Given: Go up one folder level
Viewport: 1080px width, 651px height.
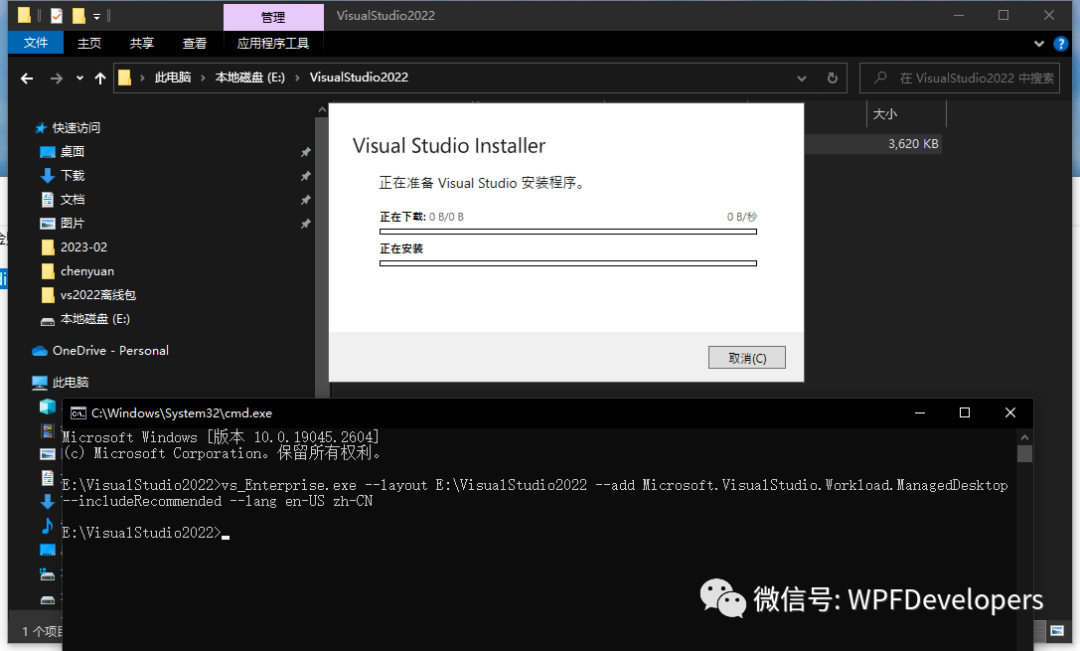Looking at the screenshot, I should 101,78.
